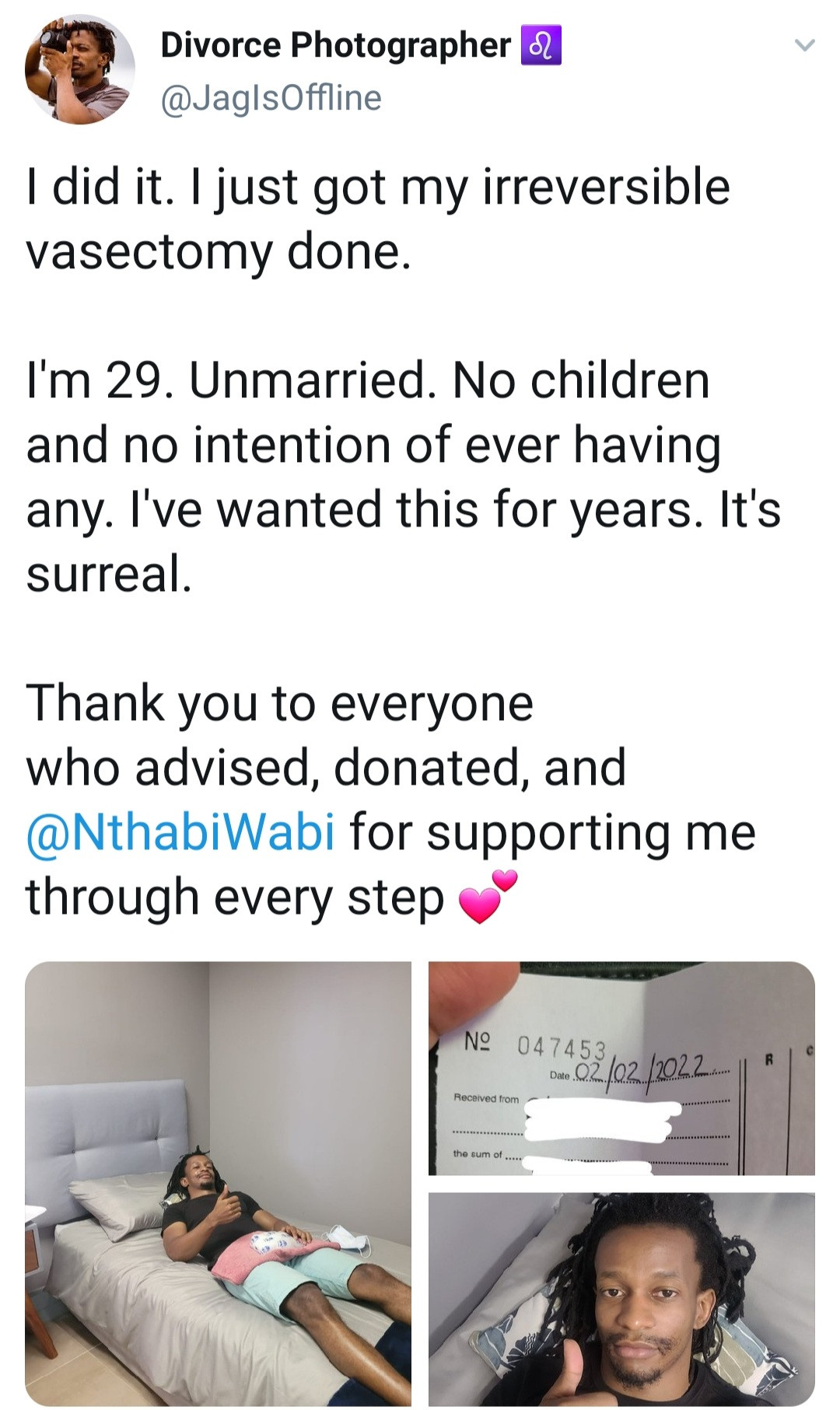The image size is (840, 1410).
Task: Open the photo of man lying on bed
Action: coord(218,1183)
